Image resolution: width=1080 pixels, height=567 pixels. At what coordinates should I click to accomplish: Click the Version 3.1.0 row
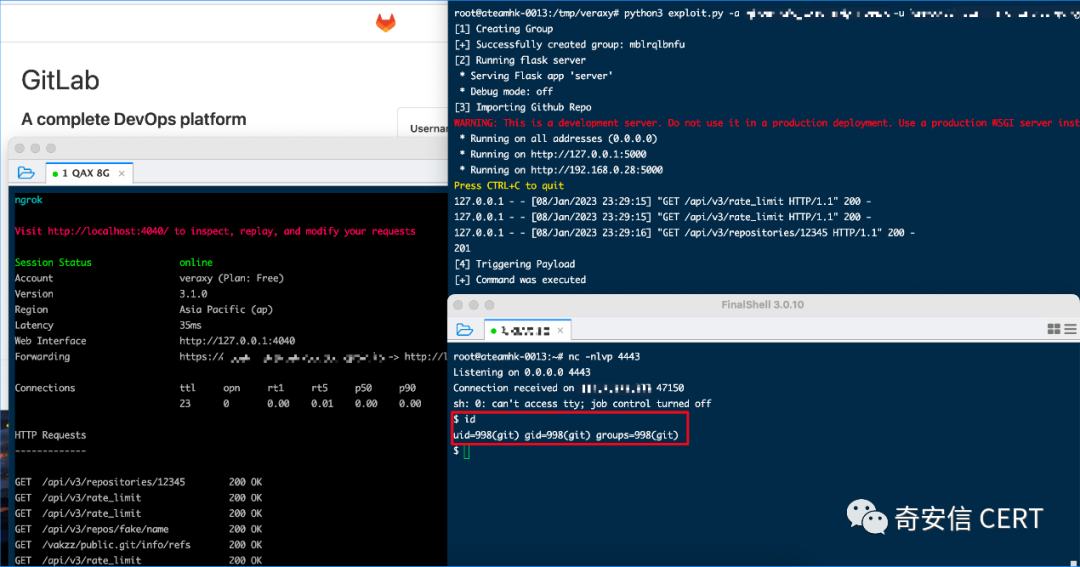pos(111,294)
